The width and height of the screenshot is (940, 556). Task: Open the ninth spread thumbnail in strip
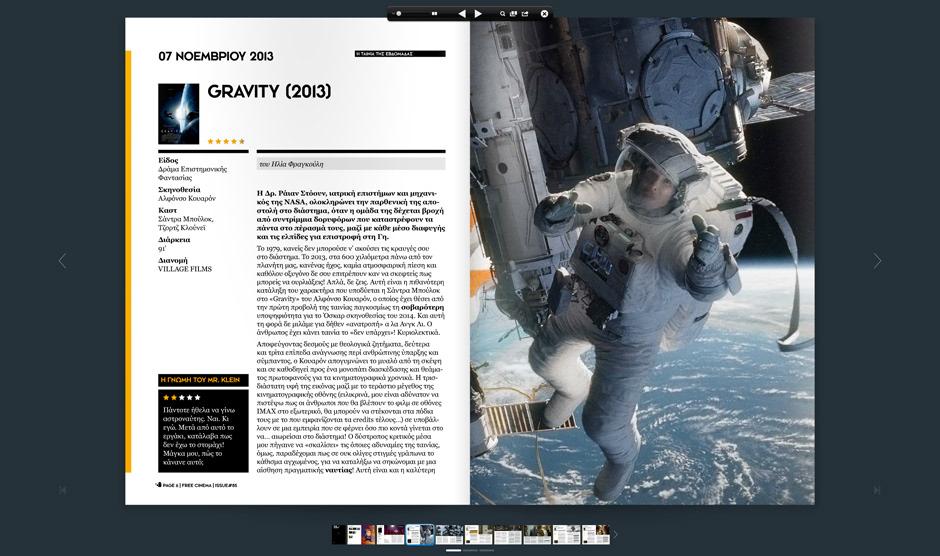click(567, 534)
